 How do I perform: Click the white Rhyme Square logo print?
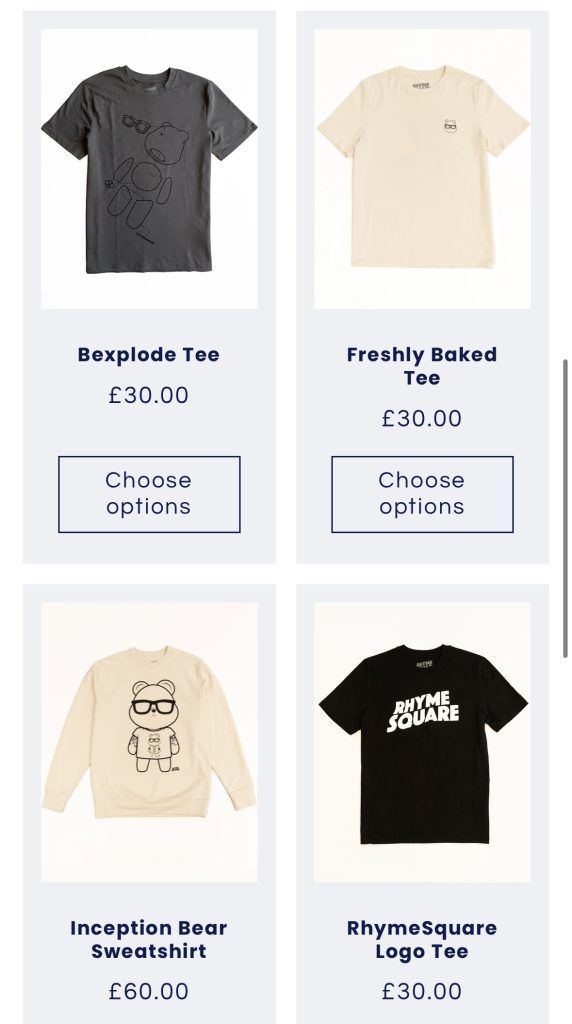coord(423,712)
